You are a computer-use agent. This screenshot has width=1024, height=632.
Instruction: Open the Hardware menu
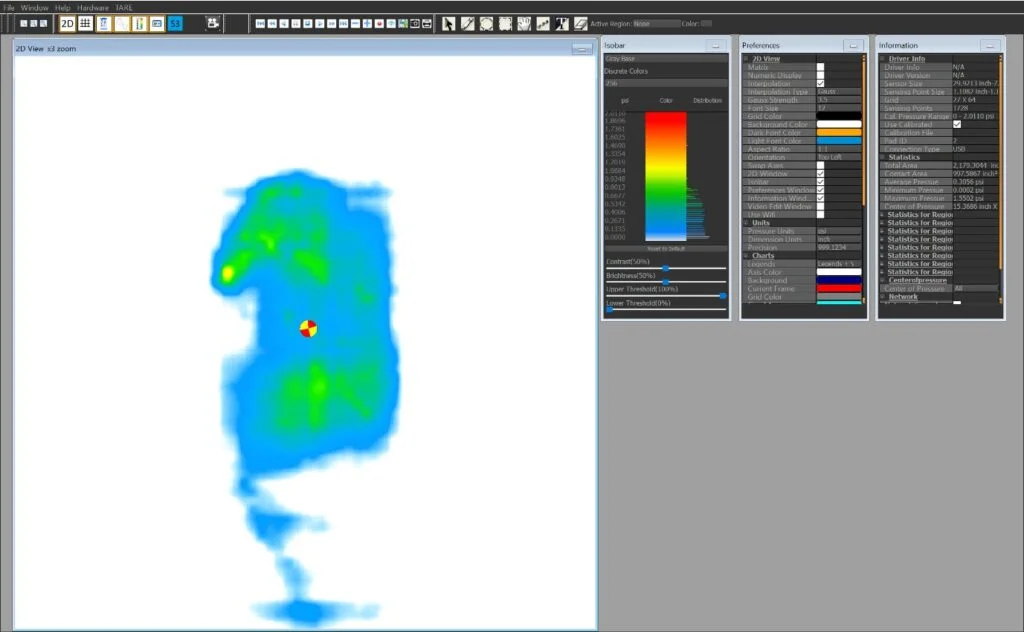[93, 7]
